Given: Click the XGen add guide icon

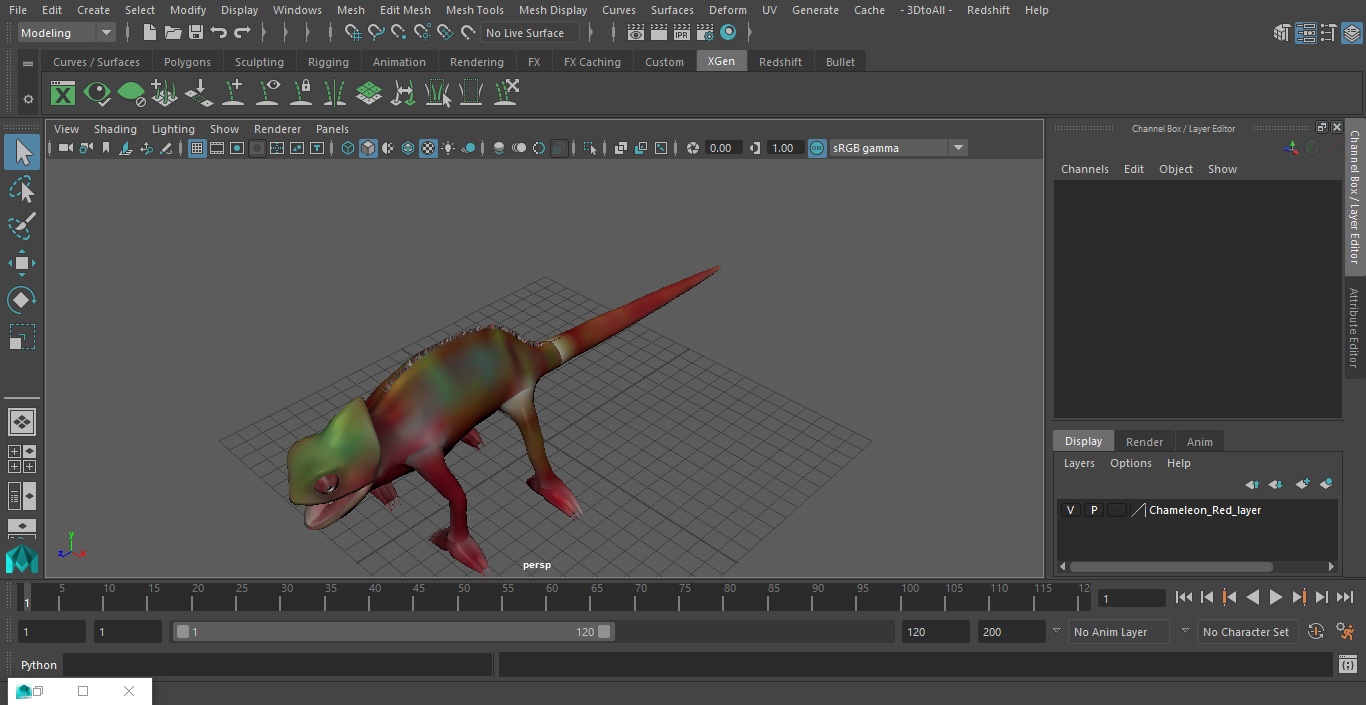Looking at the screenshot, I should point(233,93).
